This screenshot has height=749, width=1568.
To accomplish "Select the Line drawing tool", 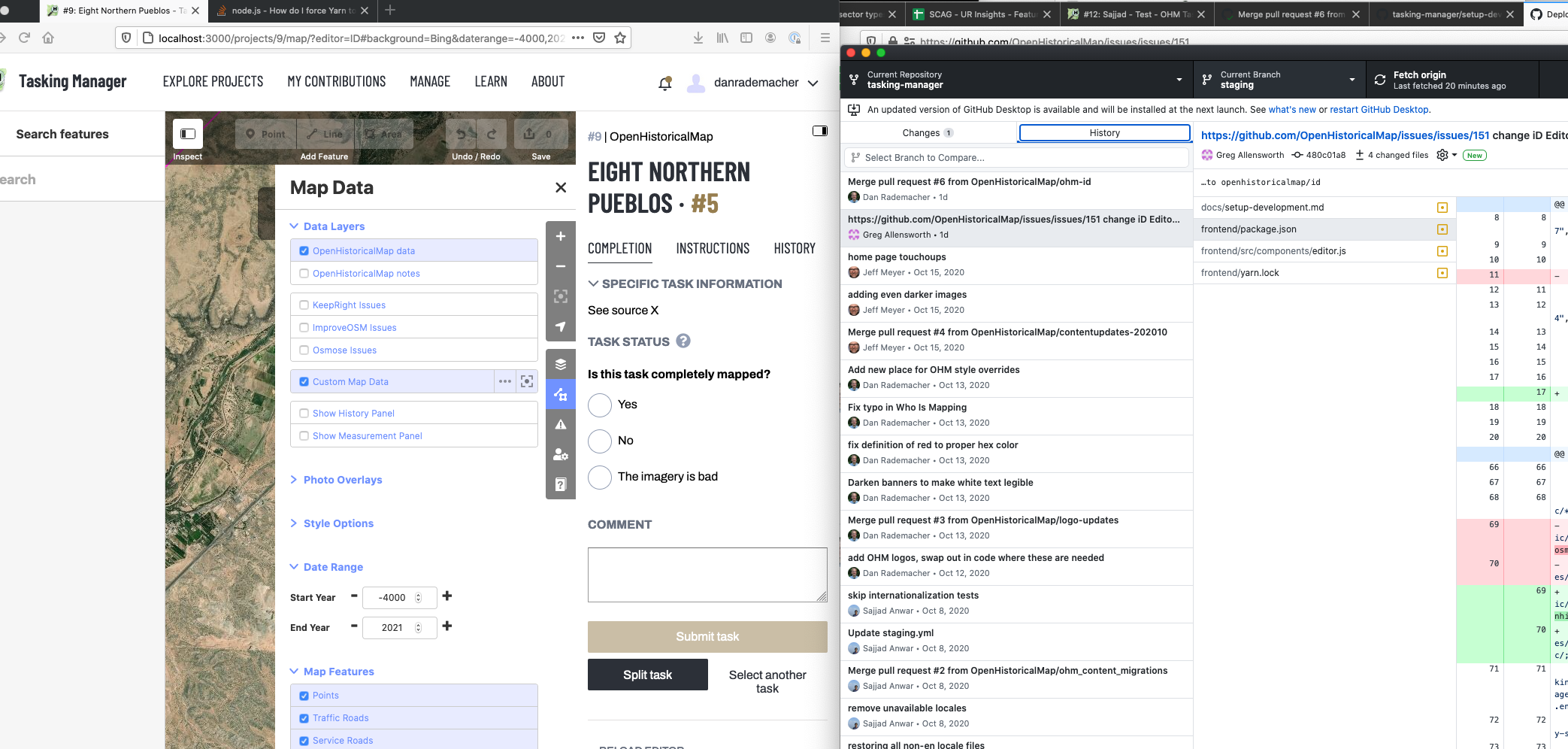I will (325, 133).
